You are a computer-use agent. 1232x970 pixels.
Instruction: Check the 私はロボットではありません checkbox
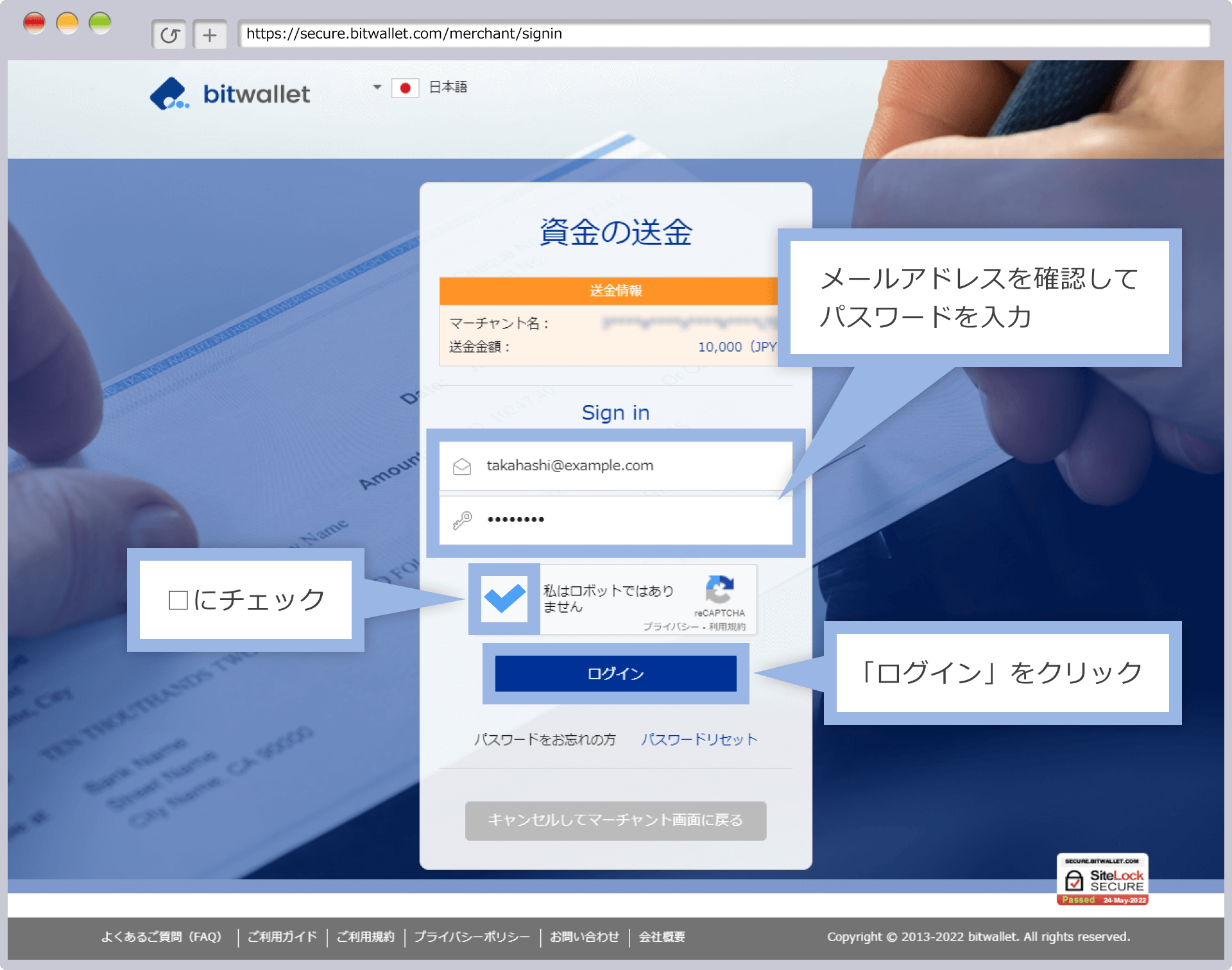(x=504, y=599)
